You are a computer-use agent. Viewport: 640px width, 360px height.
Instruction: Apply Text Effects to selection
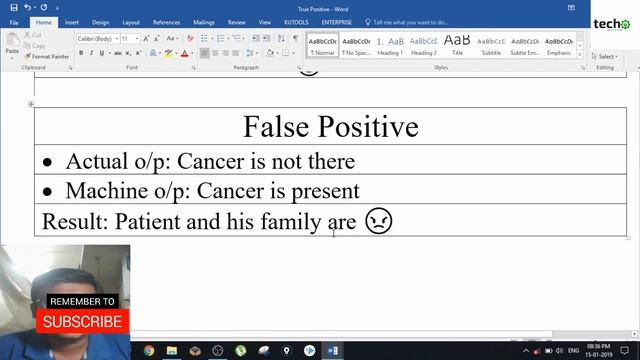153,53
